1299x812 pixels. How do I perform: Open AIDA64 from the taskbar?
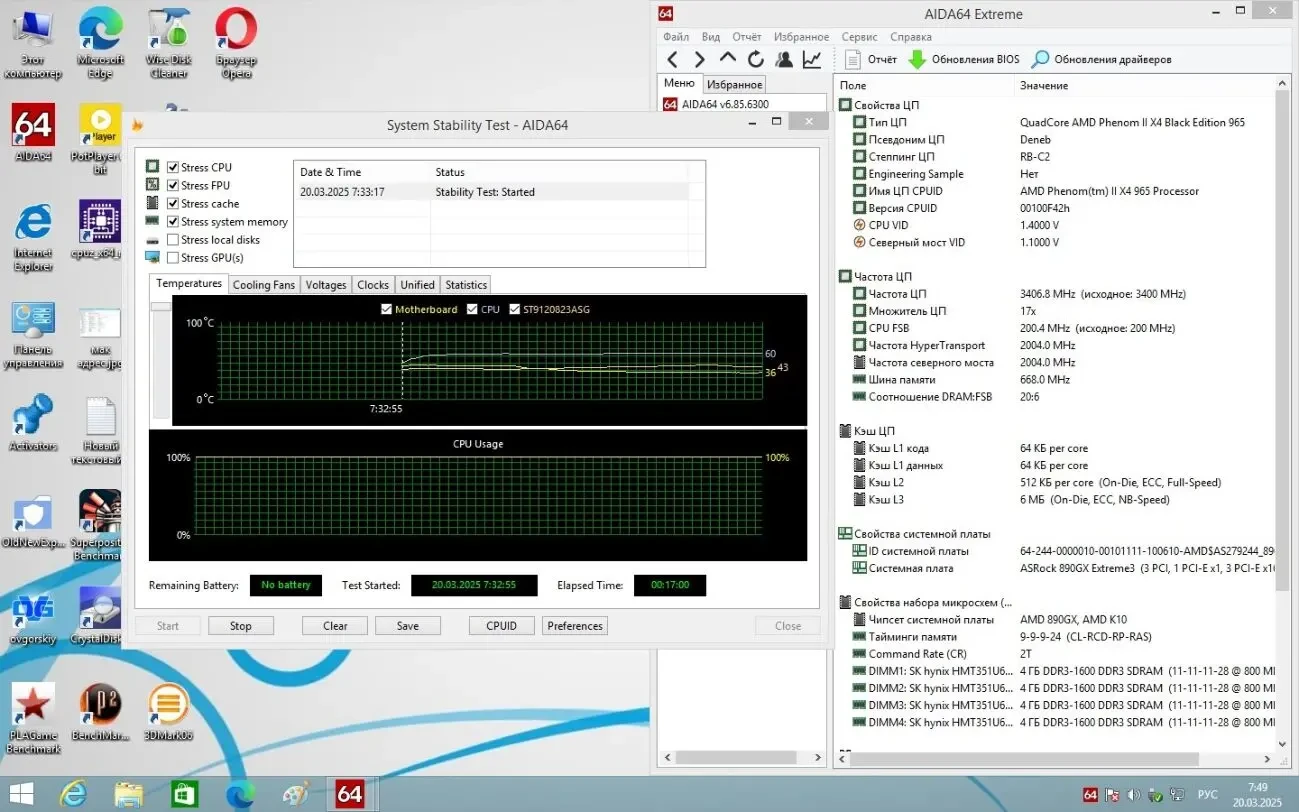pyautogui.click(x=350, y=793)
